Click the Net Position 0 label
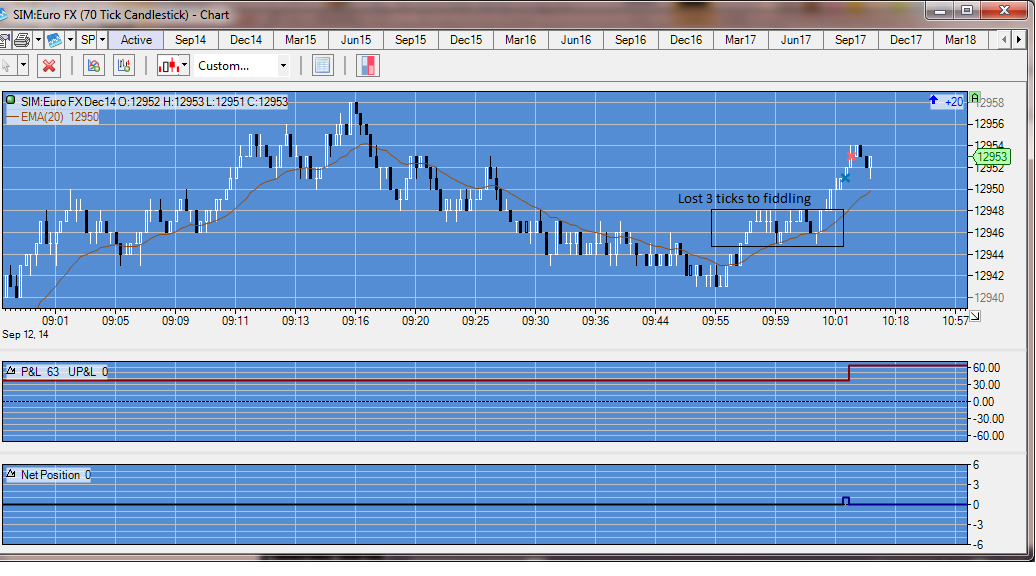Image resolution: width=1036 pixels, height=576 pixels. pos(56,474)
